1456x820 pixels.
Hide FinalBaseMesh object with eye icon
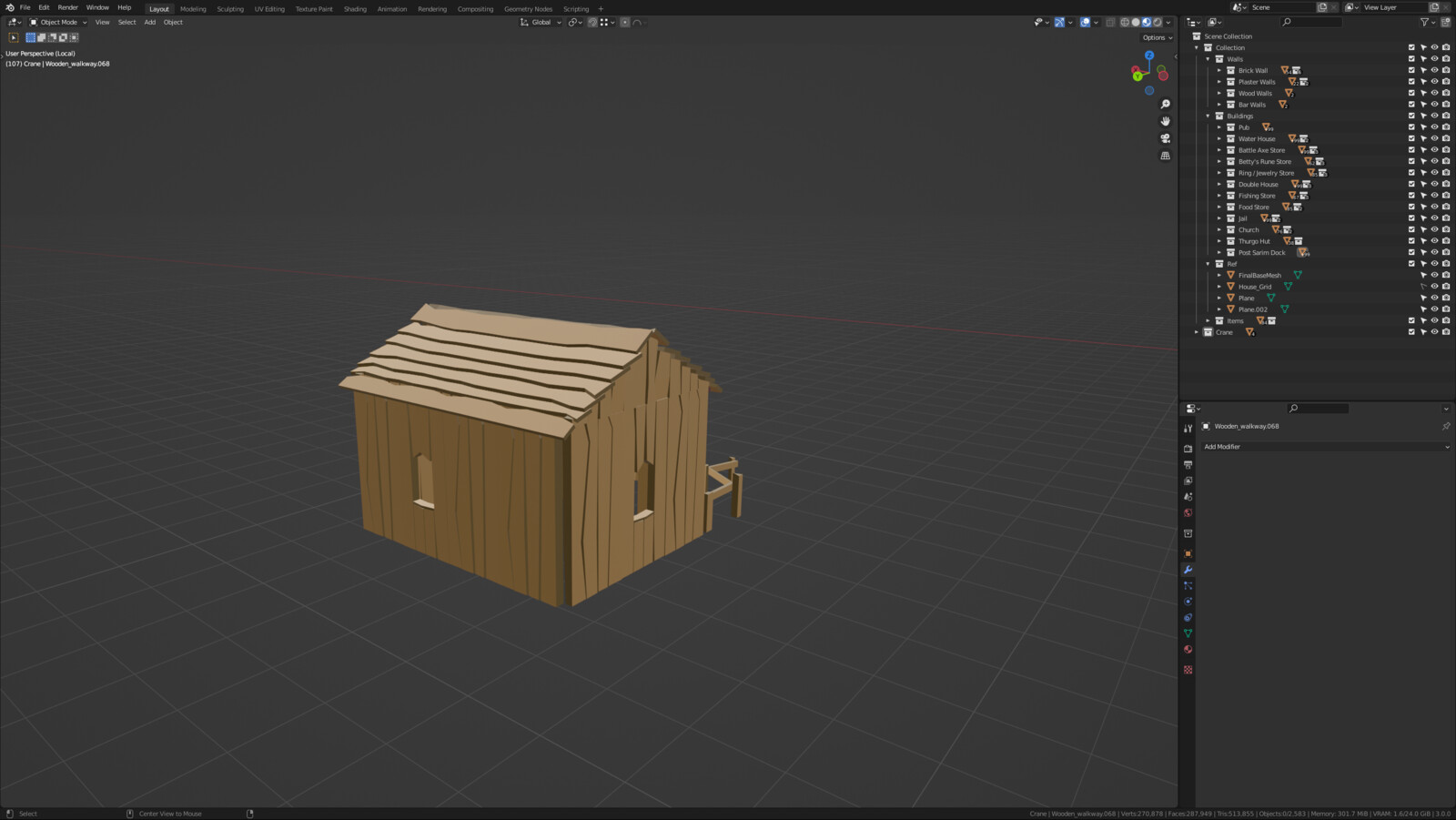1434,275
